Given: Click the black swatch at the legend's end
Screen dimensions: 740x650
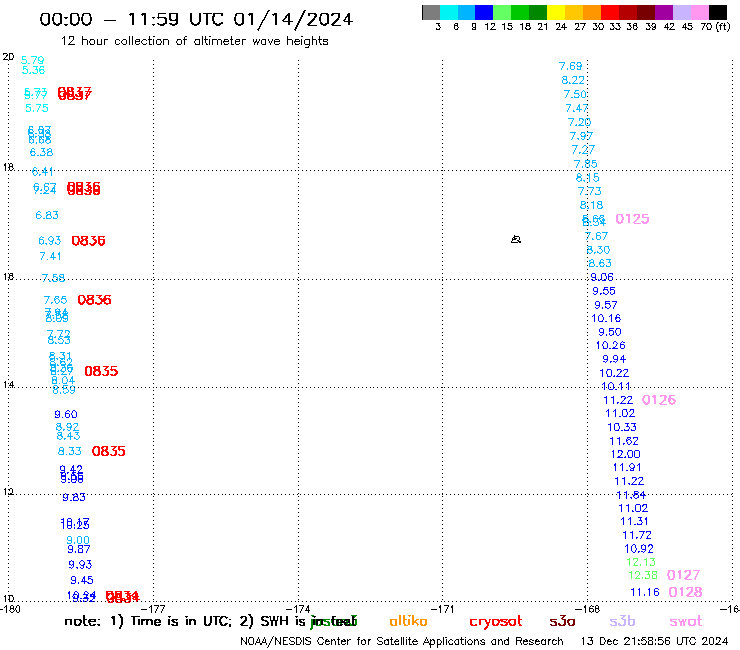Looking at the screenshot, I should pos(717,12).
